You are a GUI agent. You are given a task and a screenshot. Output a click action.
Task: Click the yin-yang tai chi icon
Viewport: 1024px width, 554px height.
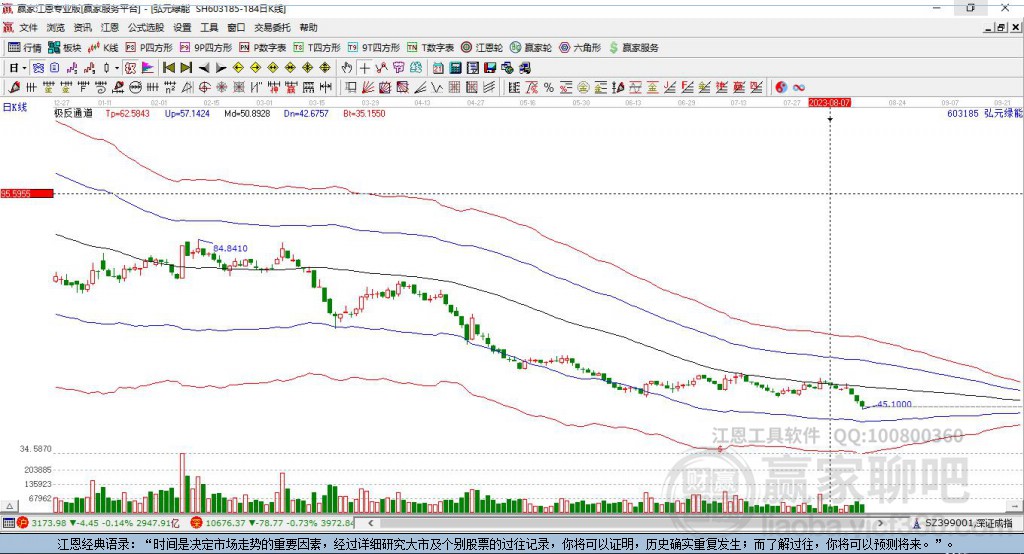(x=780, y=88)
